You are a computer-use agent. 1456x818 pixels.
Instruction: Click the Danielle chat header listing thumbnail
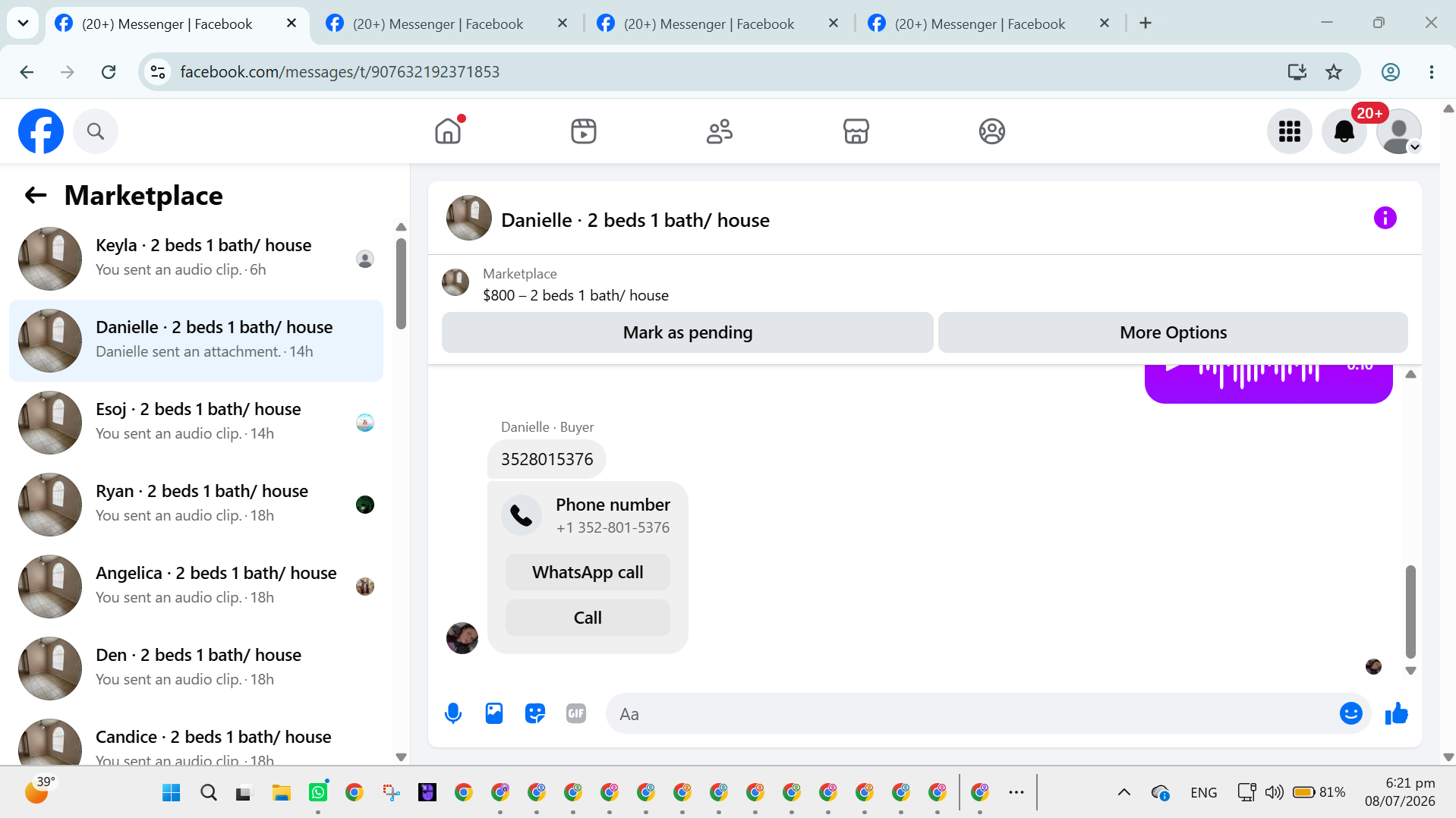point(468,219)
